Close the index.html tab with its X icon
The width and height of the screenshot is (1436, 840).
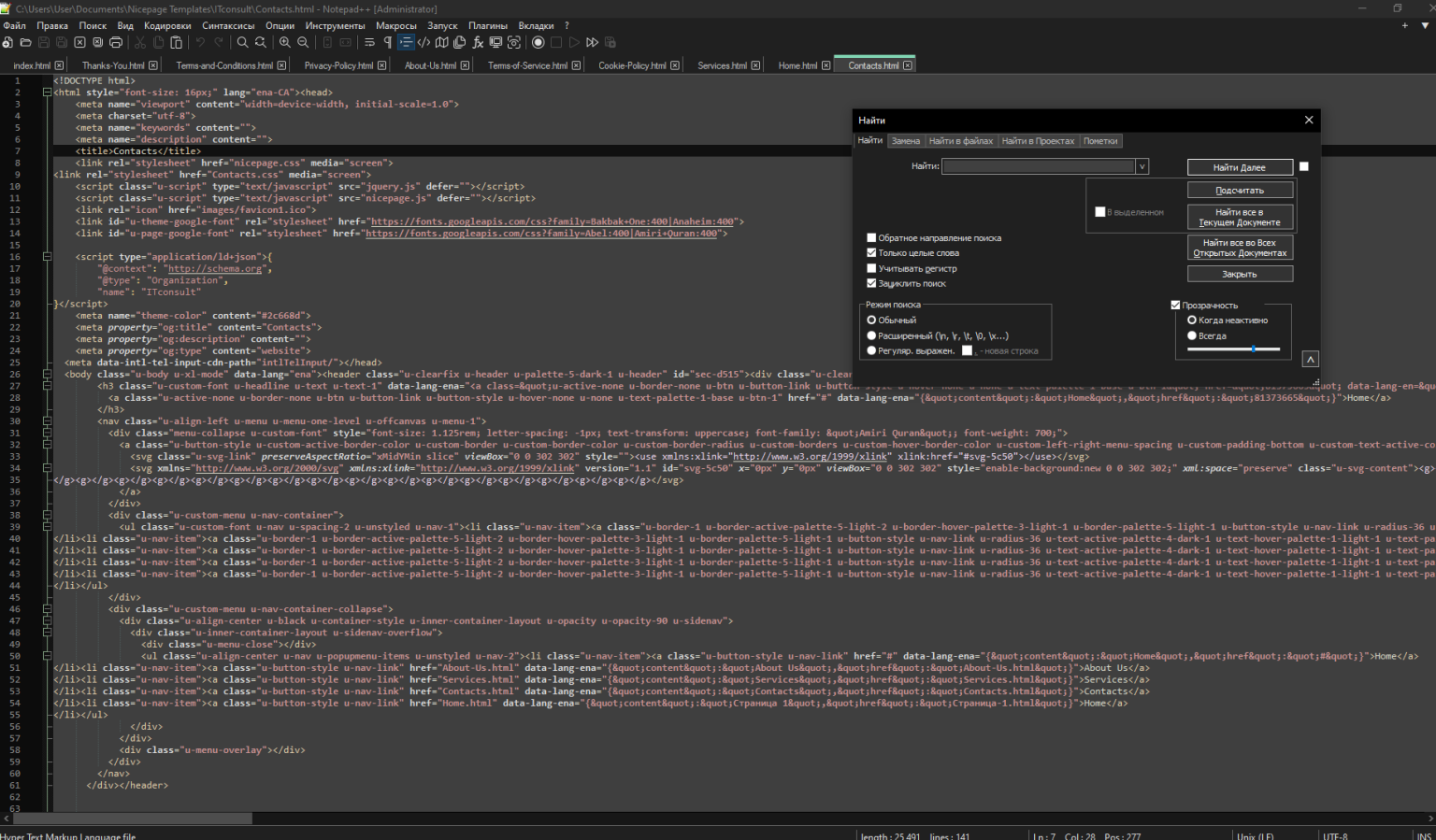[x=59, y=65]
